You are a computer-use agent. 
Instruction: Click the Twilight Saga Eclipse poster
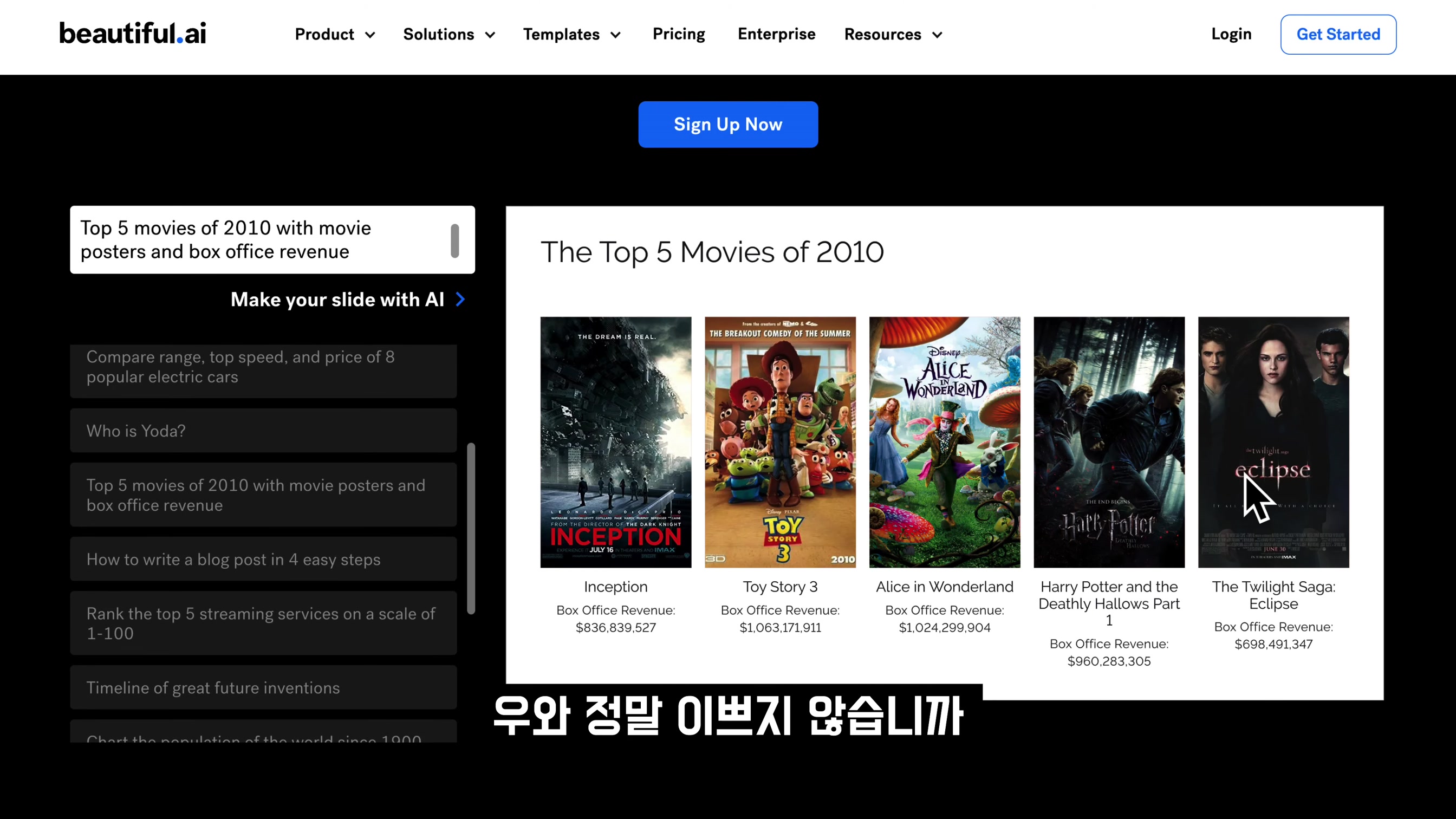(x=1273, y=442)
